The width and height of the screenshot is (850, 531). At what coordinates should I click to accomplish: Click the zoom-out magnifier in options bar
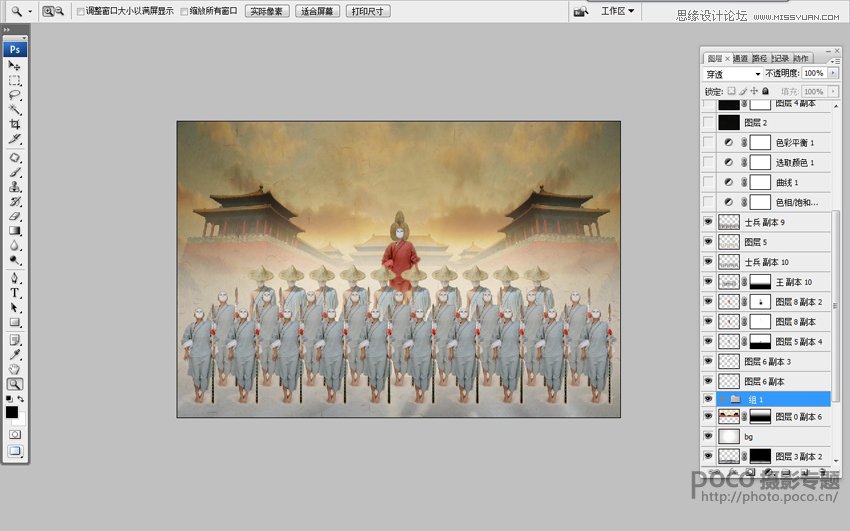[60, 11]
